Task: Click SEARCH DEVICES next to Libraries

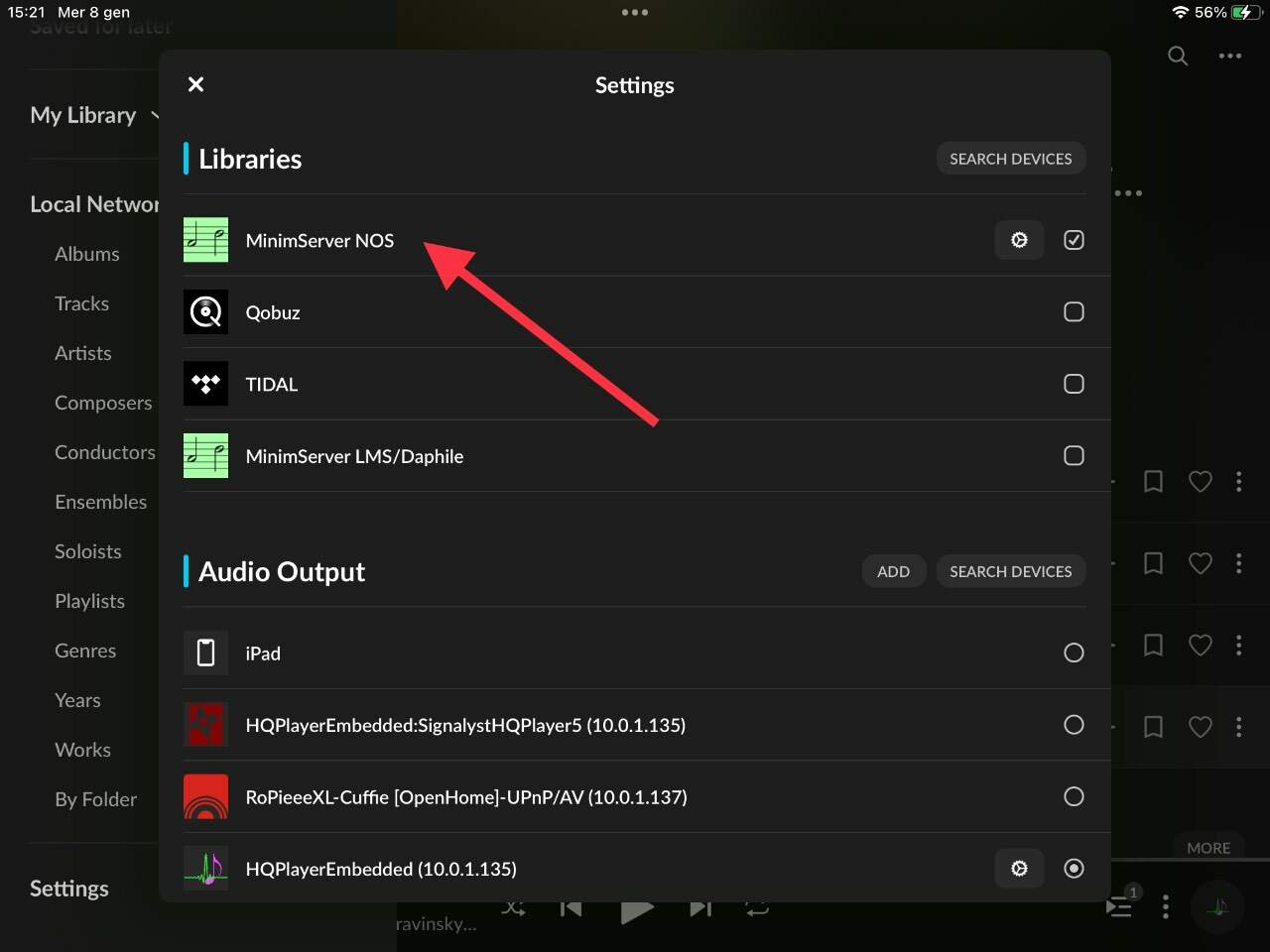Action: 1010,159
